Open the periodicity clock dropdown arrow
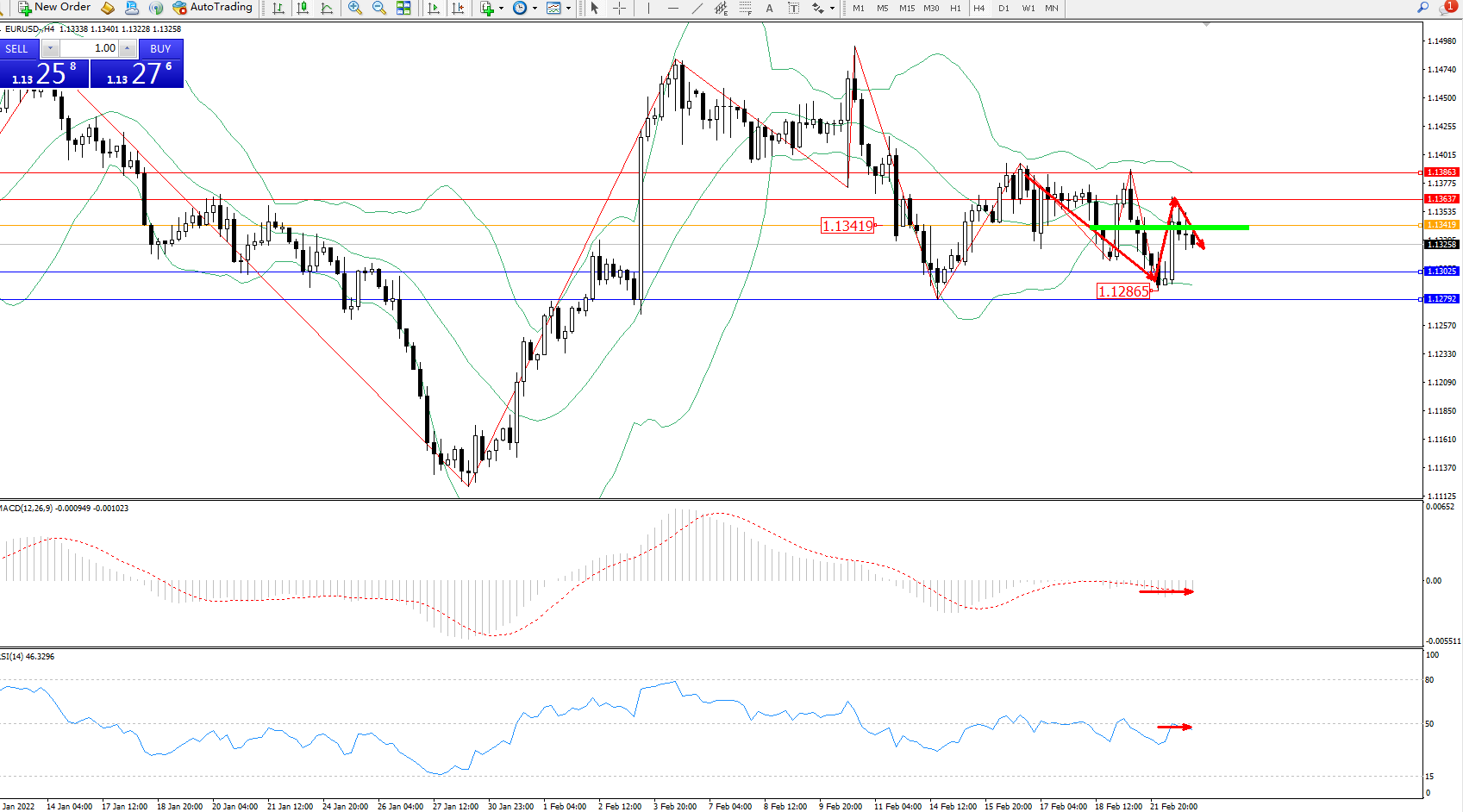 535,8
